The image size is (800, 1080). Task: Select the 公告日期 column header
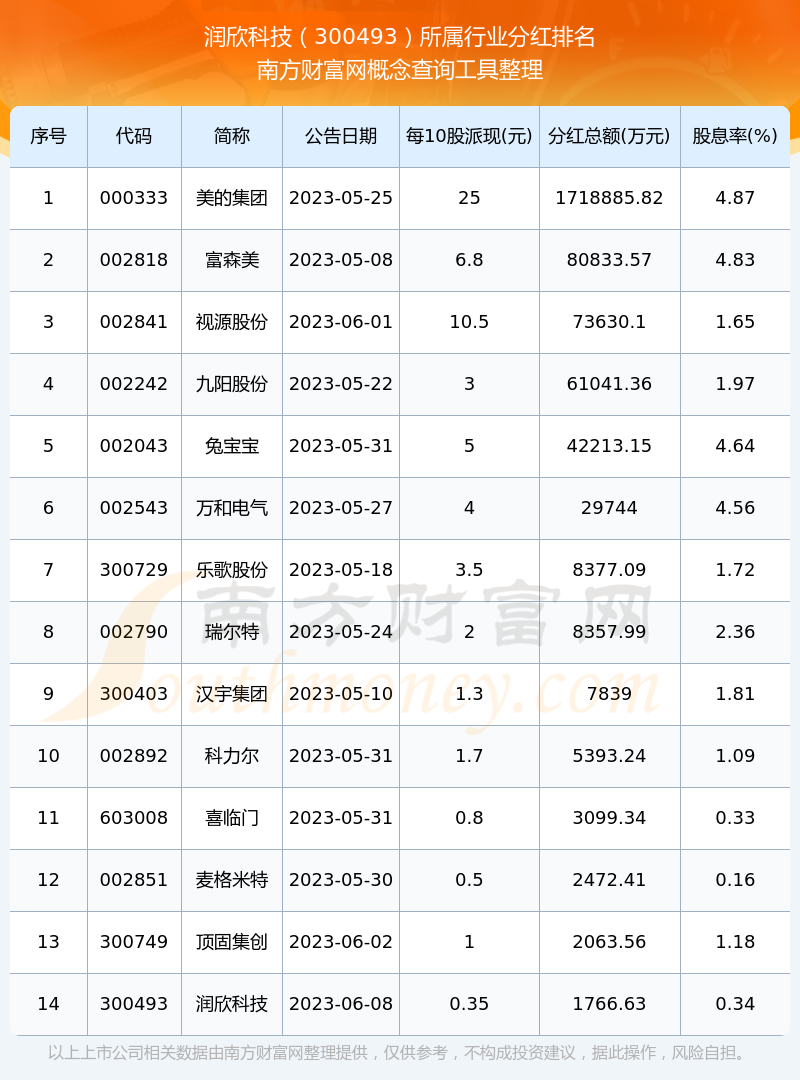[341, 136]
